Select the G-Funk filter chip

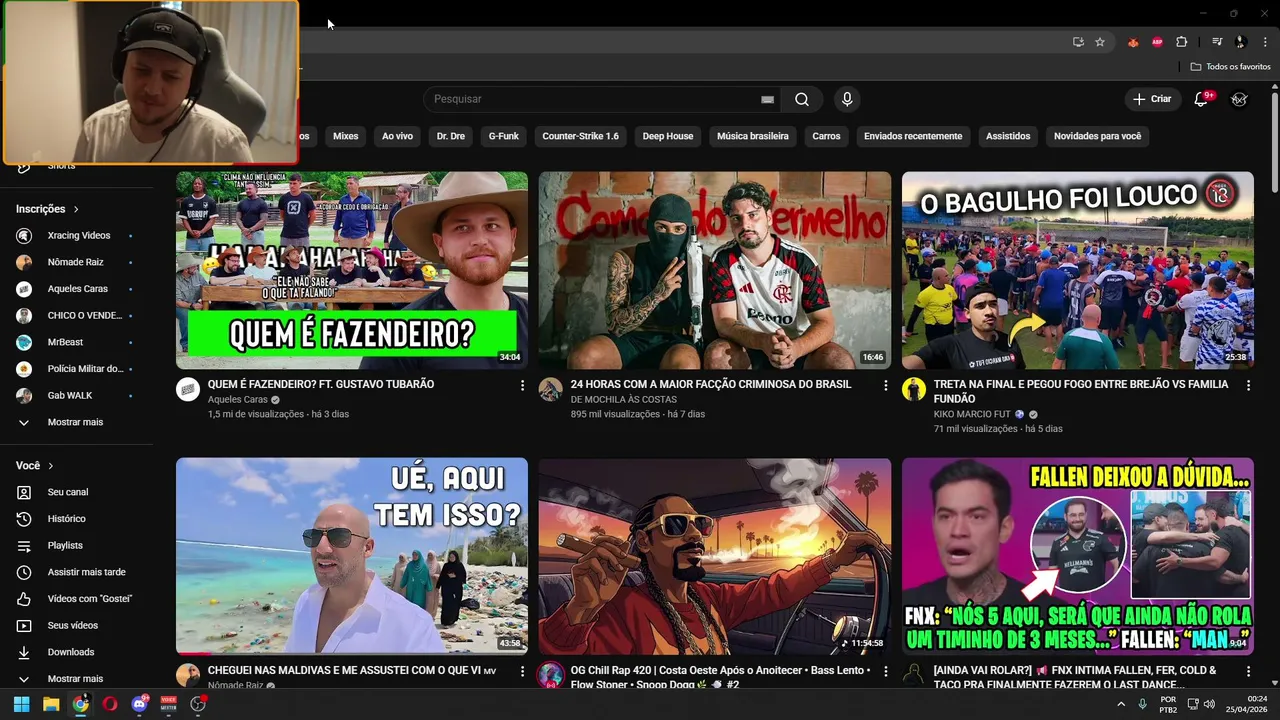click(x=504, y=136)
